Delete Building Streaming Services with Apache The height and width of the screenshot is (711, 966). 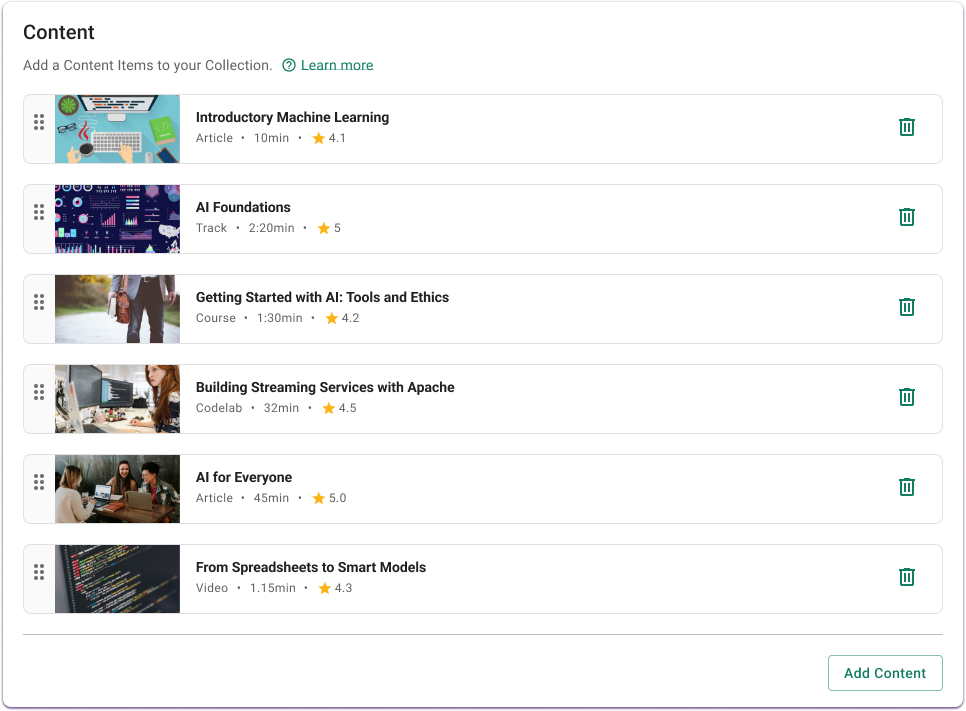coord(906,397)
